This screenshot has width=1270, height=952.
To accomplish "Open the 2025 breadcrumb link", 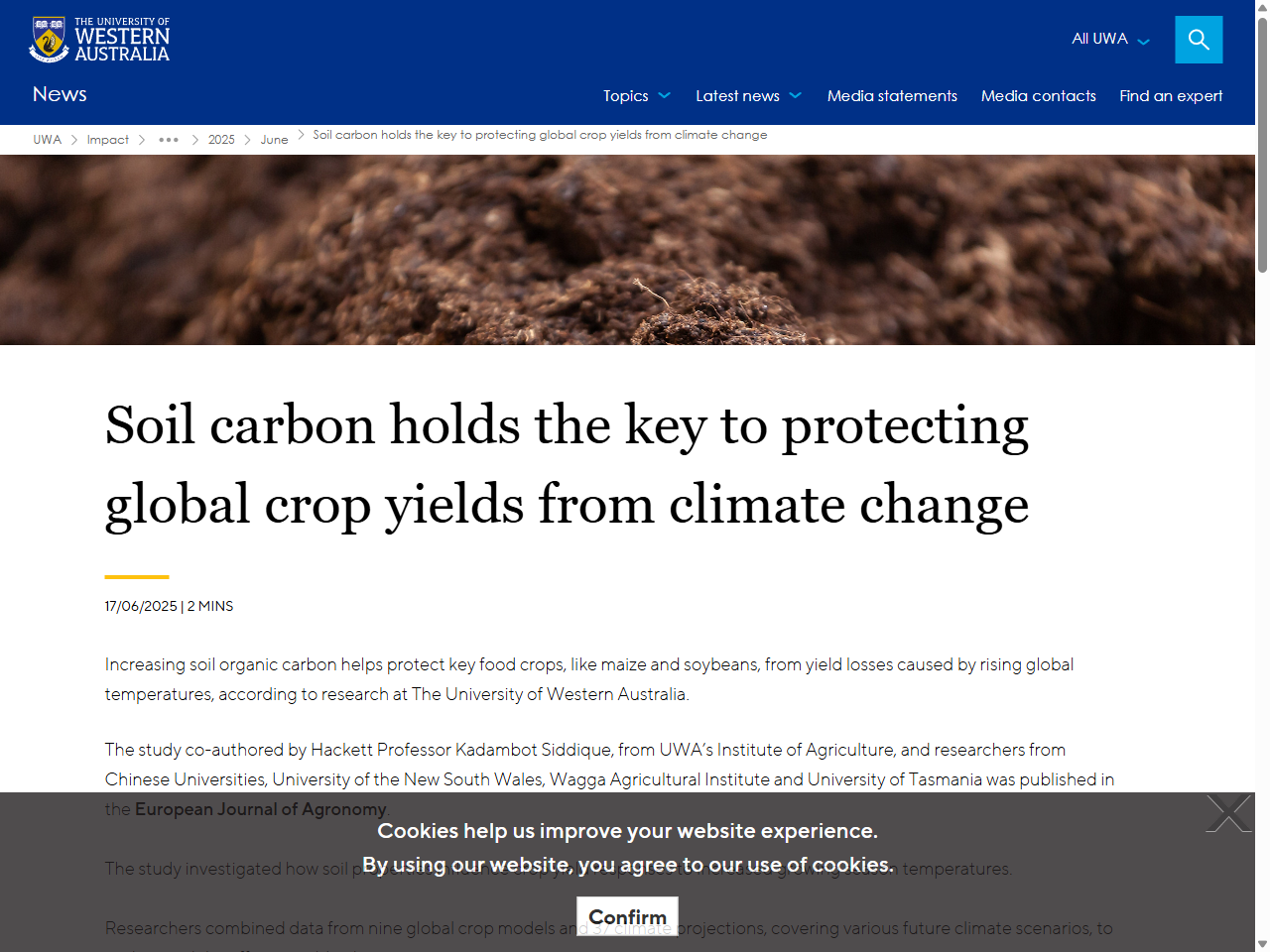I will point(221,140).
